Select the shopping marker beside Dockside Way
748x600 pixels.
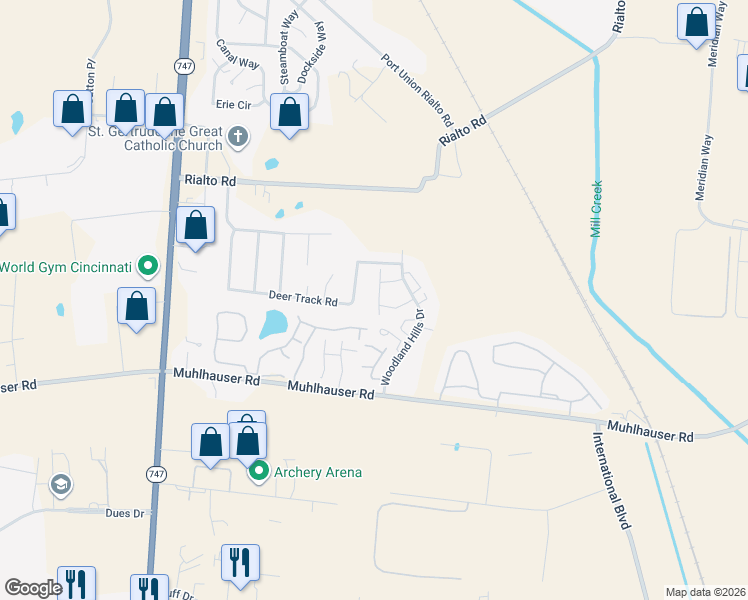pyautogui.click(x=289, y=116)
